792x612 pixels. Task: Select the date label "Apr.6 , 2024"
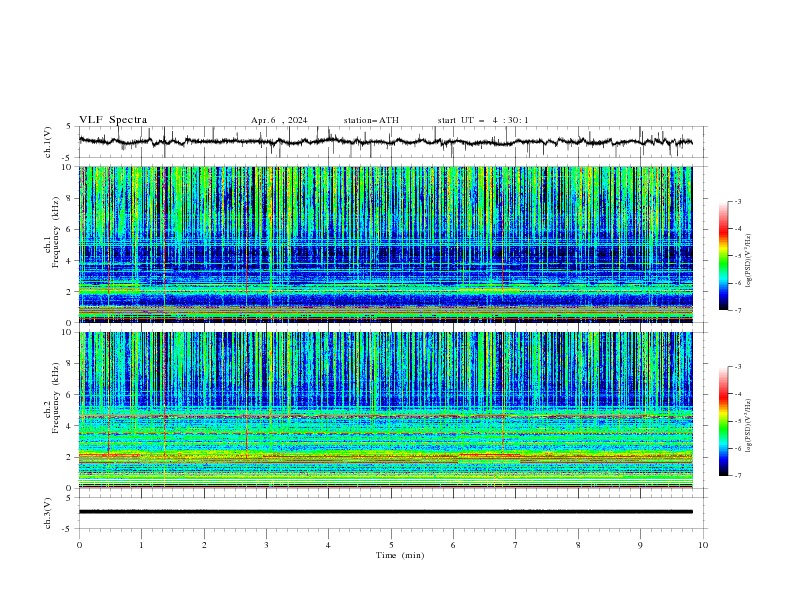(279, 120)
